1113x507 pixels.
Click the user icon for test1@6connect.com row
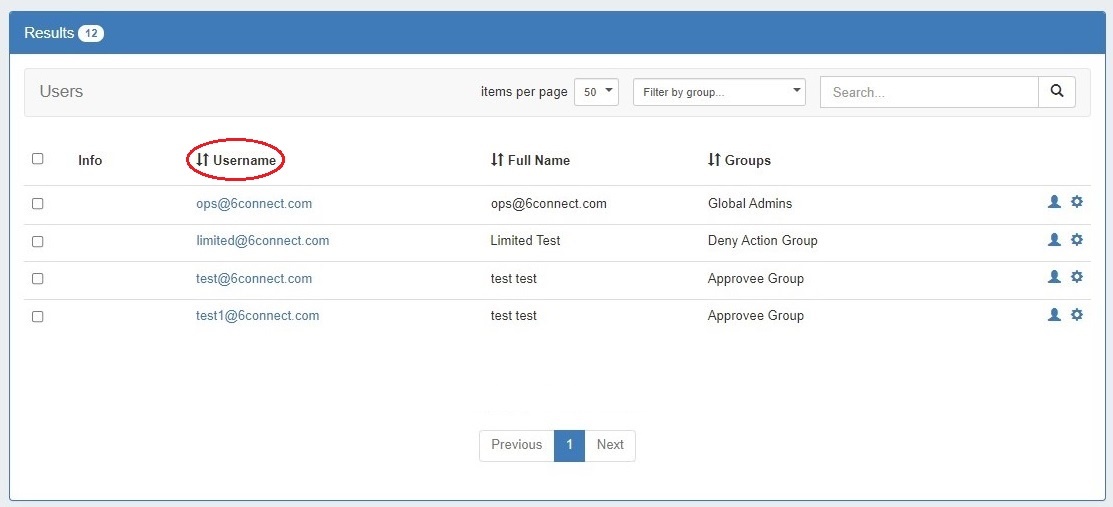pos(1054,315)
